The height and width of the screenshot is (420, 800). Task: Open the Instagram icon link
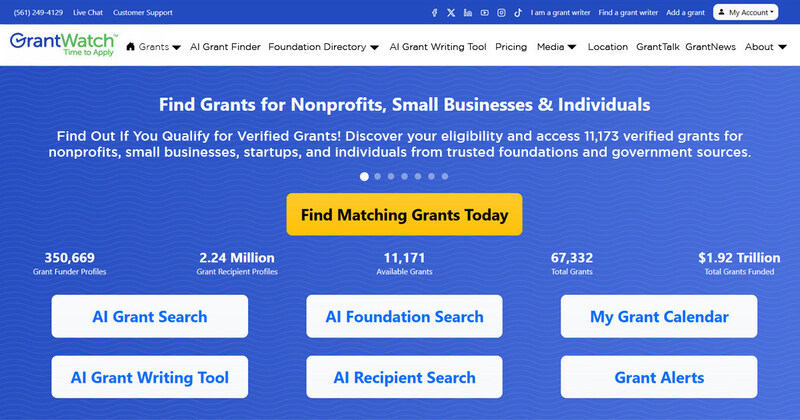(x=501, y=13)
